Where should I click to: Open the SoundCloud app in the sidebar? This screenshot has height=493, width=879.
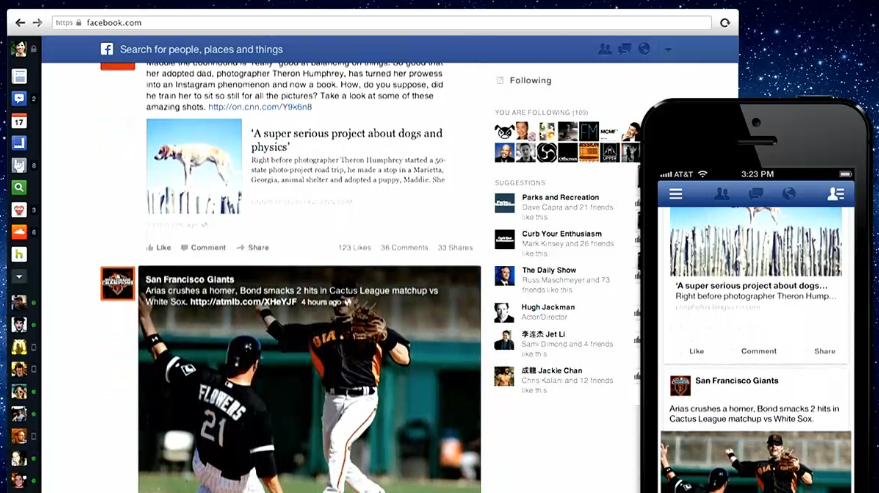tap(19, 232)
